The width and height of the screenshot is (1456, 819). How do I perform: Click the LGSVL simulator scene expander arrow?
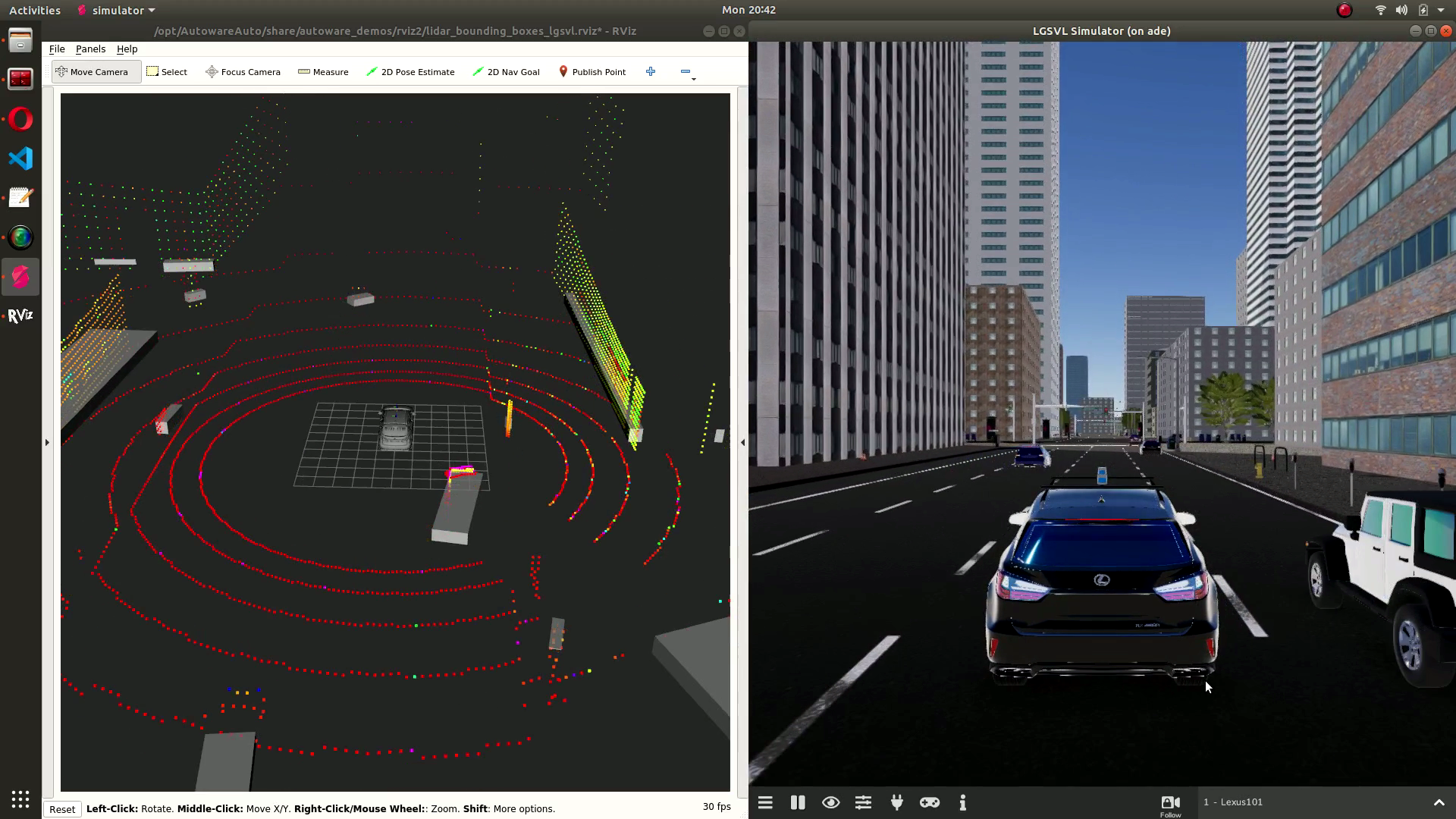1438,801
